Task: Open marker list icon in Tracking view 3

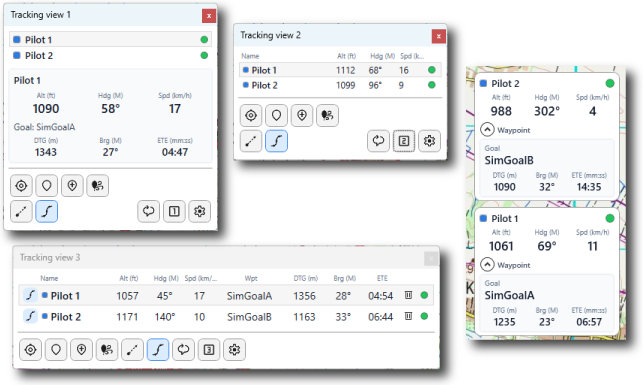Action: point(107,350)
